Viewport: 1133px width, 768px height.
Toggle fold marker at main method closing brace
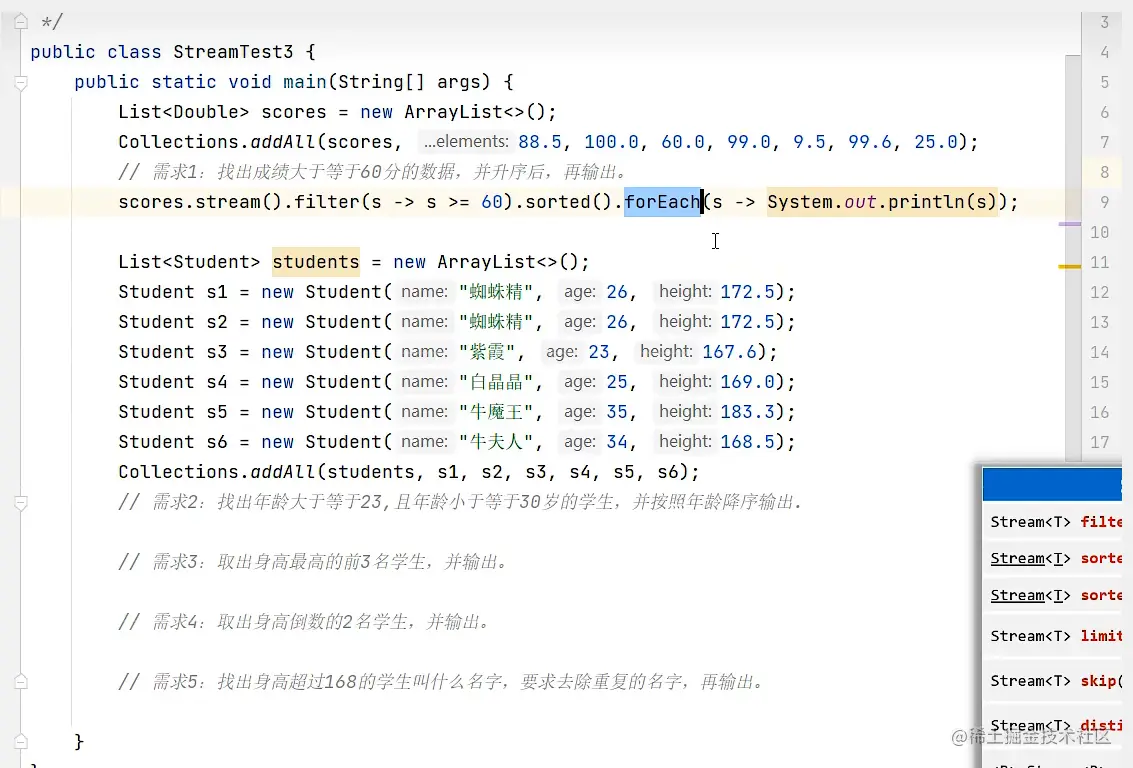tap(21, 741)
